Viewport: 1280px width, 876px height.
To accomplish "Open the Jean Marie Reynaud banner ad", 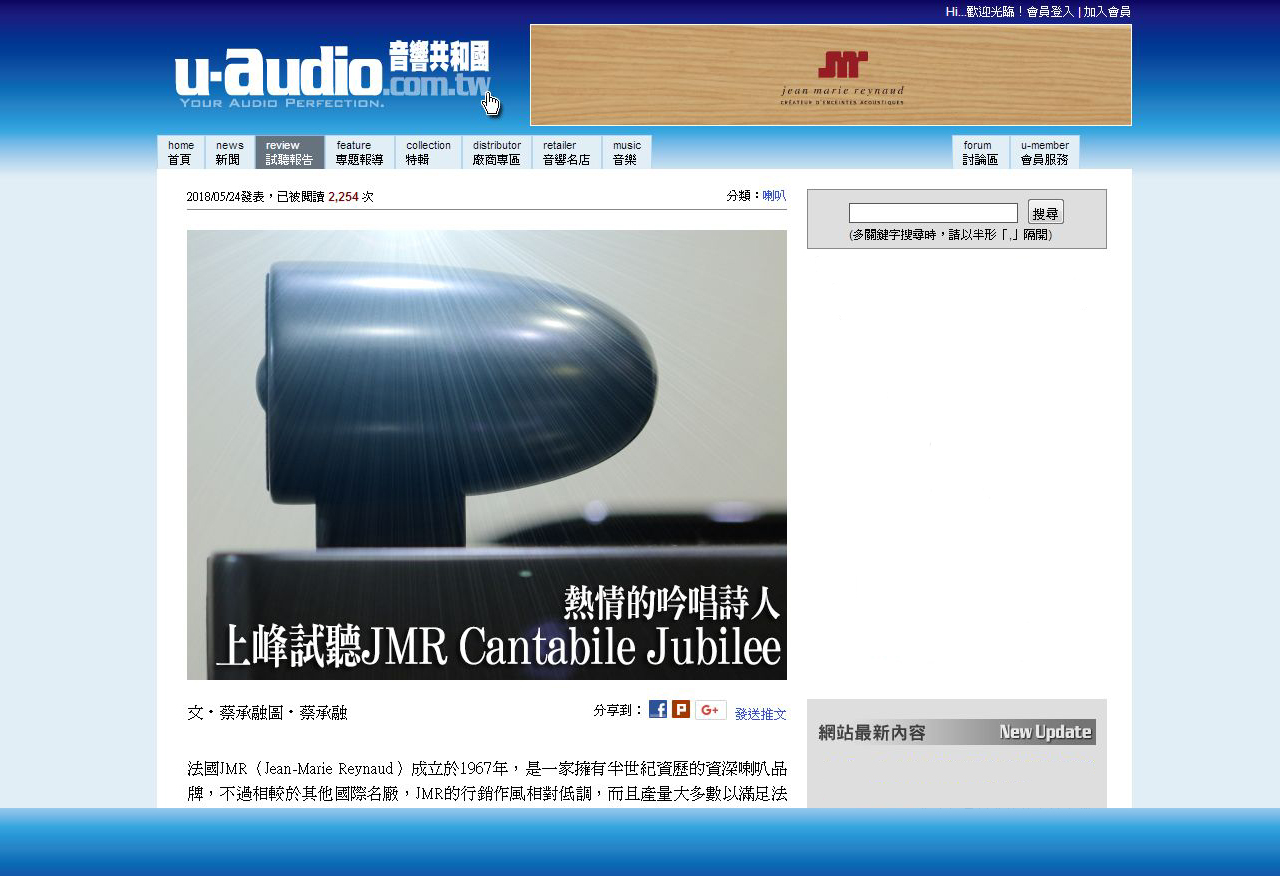I will [831, 75].
